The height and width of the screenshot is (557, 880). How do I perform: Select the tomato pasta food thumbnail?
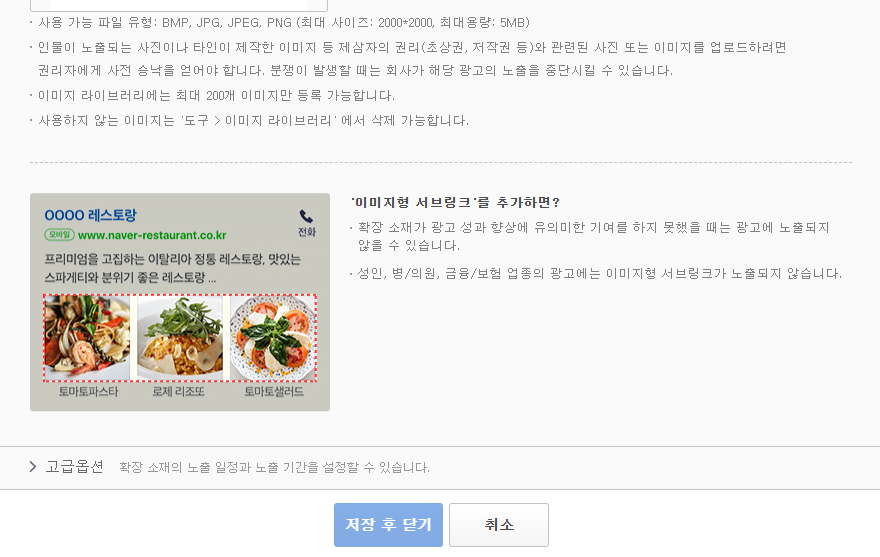(x=87, y=338)
